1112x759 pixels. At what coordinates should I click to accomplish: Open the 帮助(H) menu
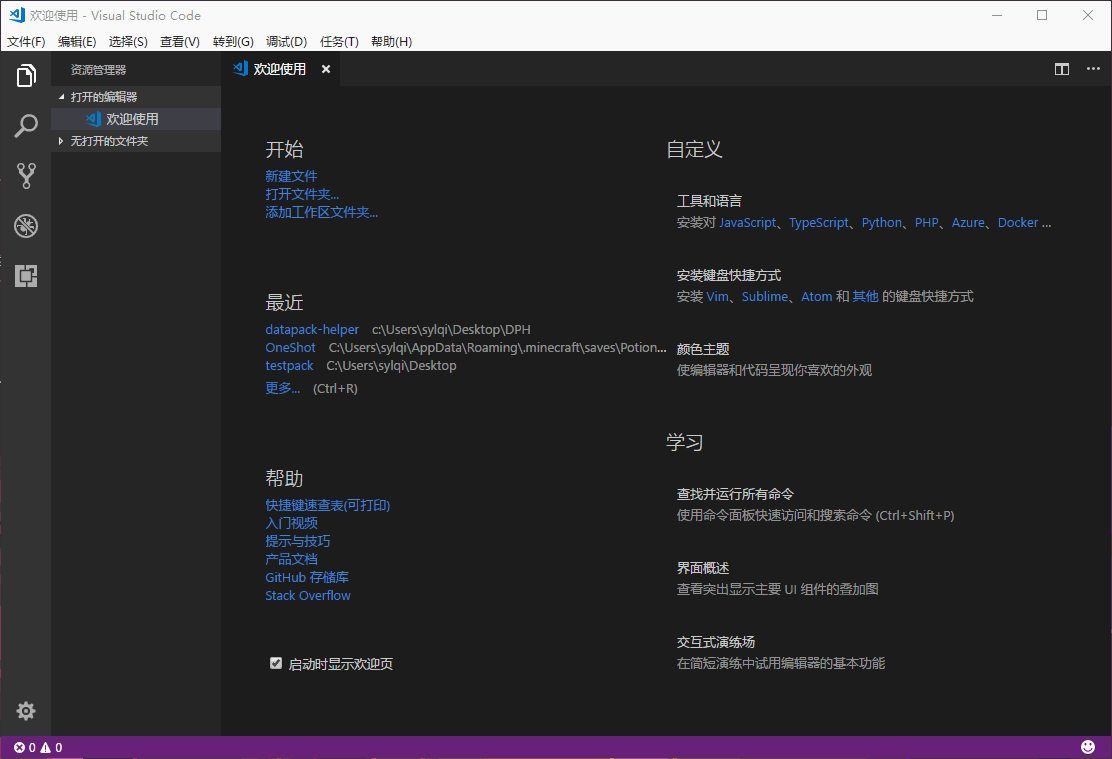coord(391,41)
